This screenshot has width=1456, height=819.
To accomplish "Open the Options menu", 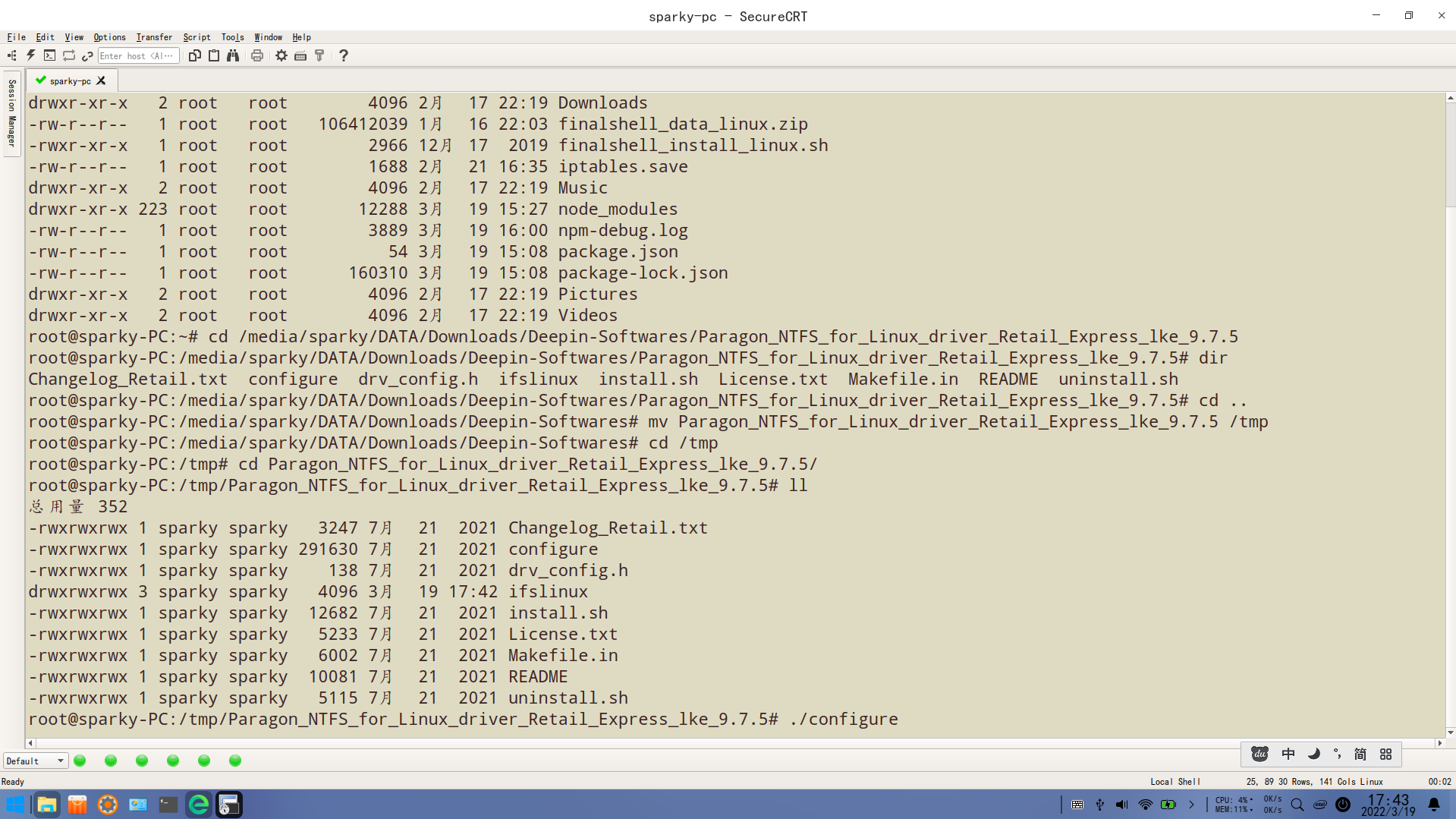I will click(x=110, y=37).
